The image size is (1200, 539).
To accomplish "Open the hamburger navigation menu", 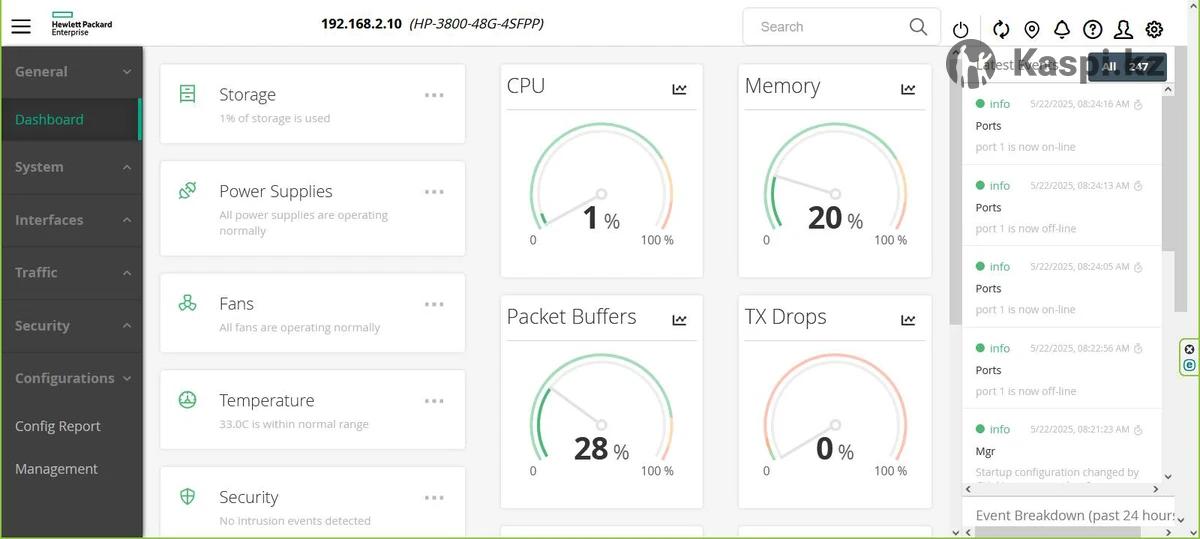I will click(x=21, y=27).
